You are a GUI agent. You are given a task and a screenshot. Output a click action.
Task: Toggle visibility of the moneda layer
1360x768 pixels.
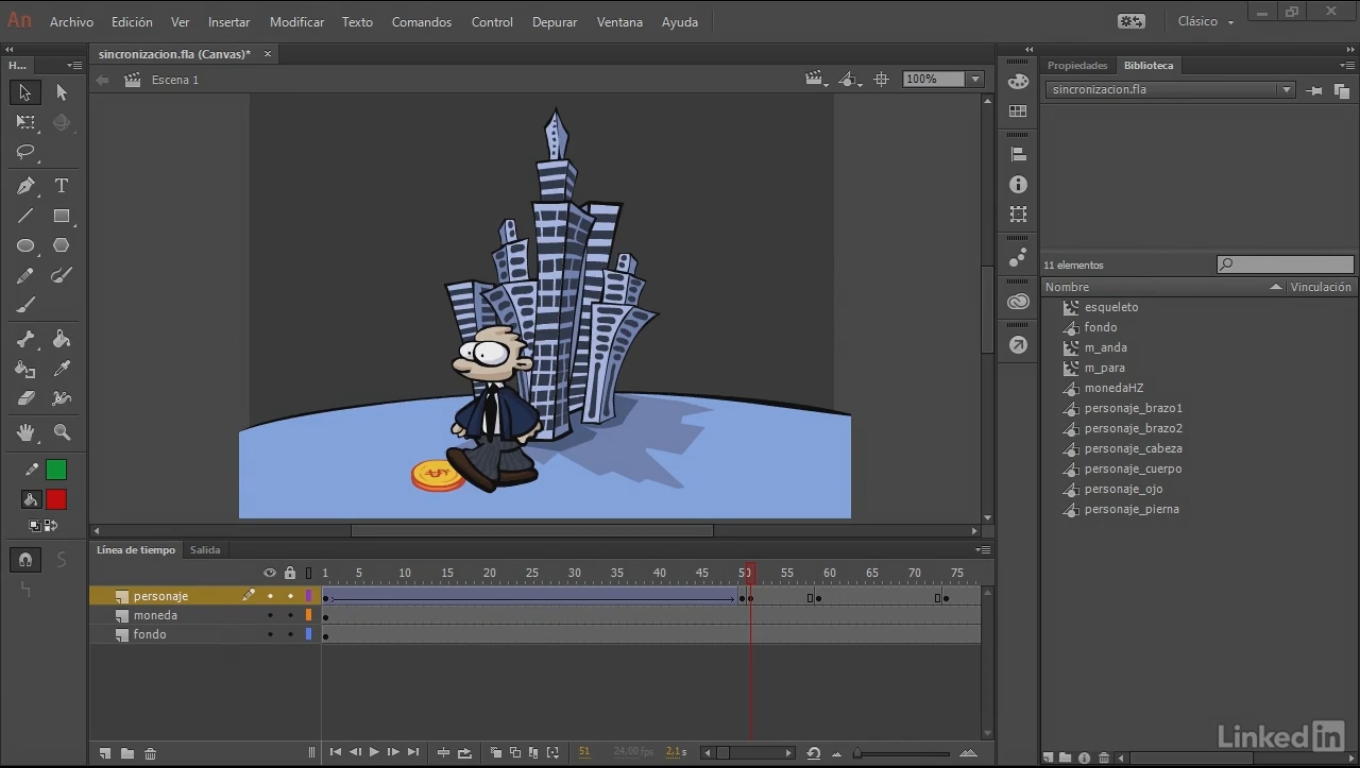(270, 615)
